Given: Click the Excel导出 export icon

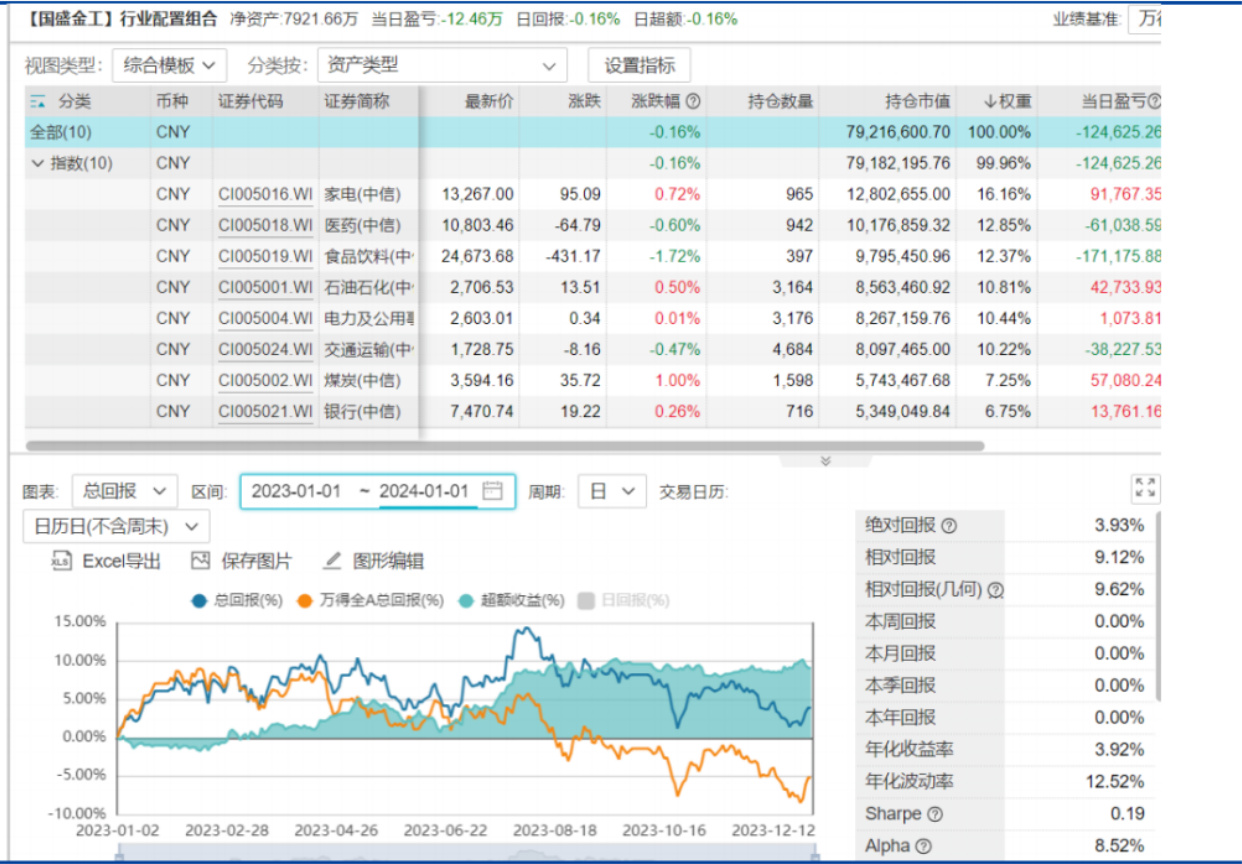Looking at the screenshot, I should 62,561.
